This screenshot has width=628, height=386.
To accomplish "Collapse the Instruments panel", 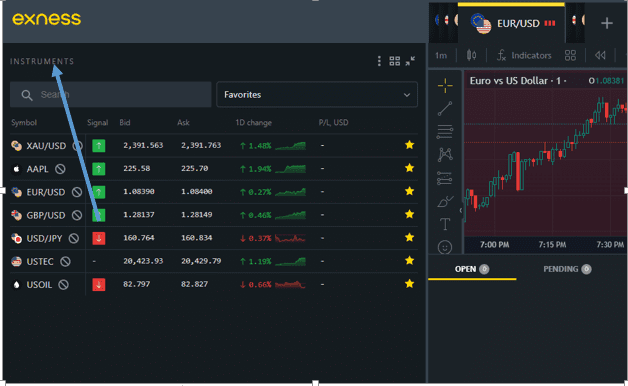I will click(x=410, y=61).
